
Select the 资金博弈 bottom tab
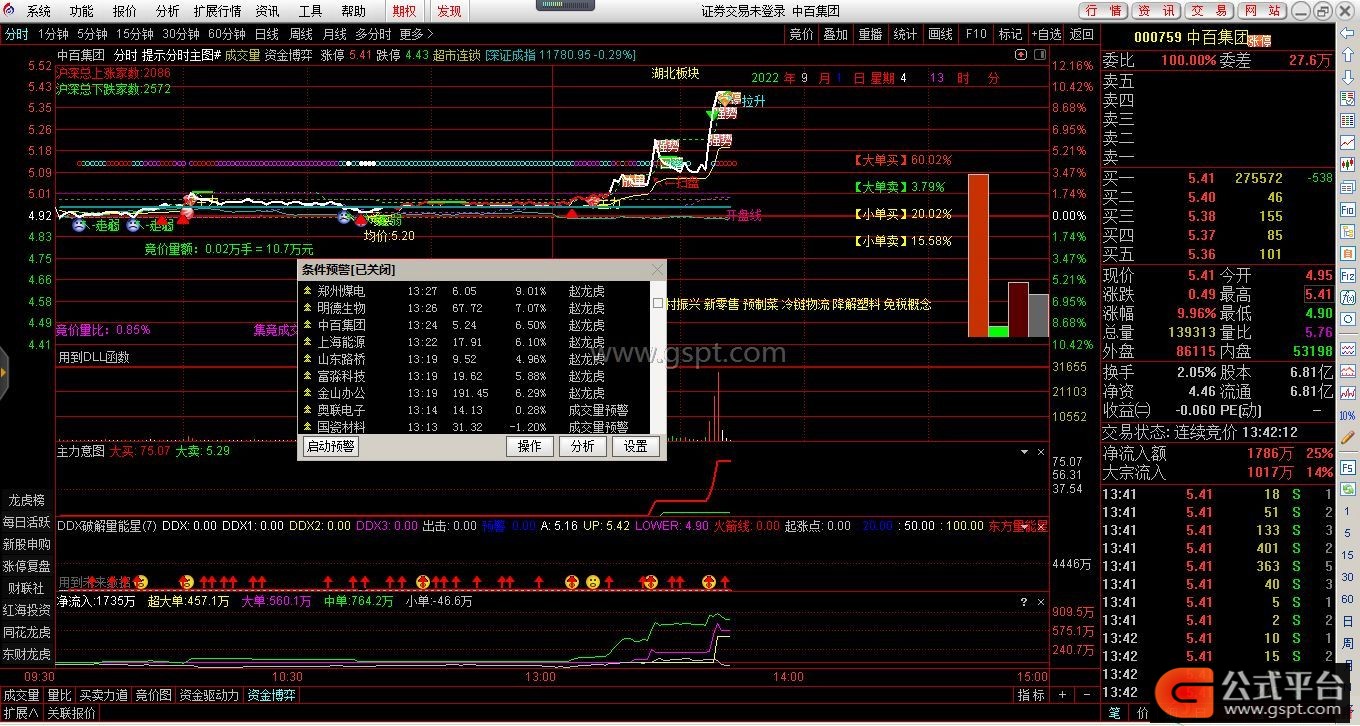pos(272,695)
